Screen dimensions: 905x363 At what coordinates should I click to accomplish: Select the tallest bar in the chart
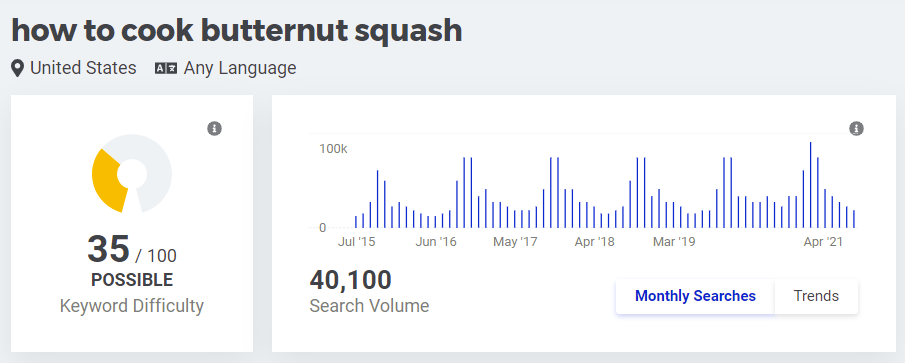tap(810, 185)
